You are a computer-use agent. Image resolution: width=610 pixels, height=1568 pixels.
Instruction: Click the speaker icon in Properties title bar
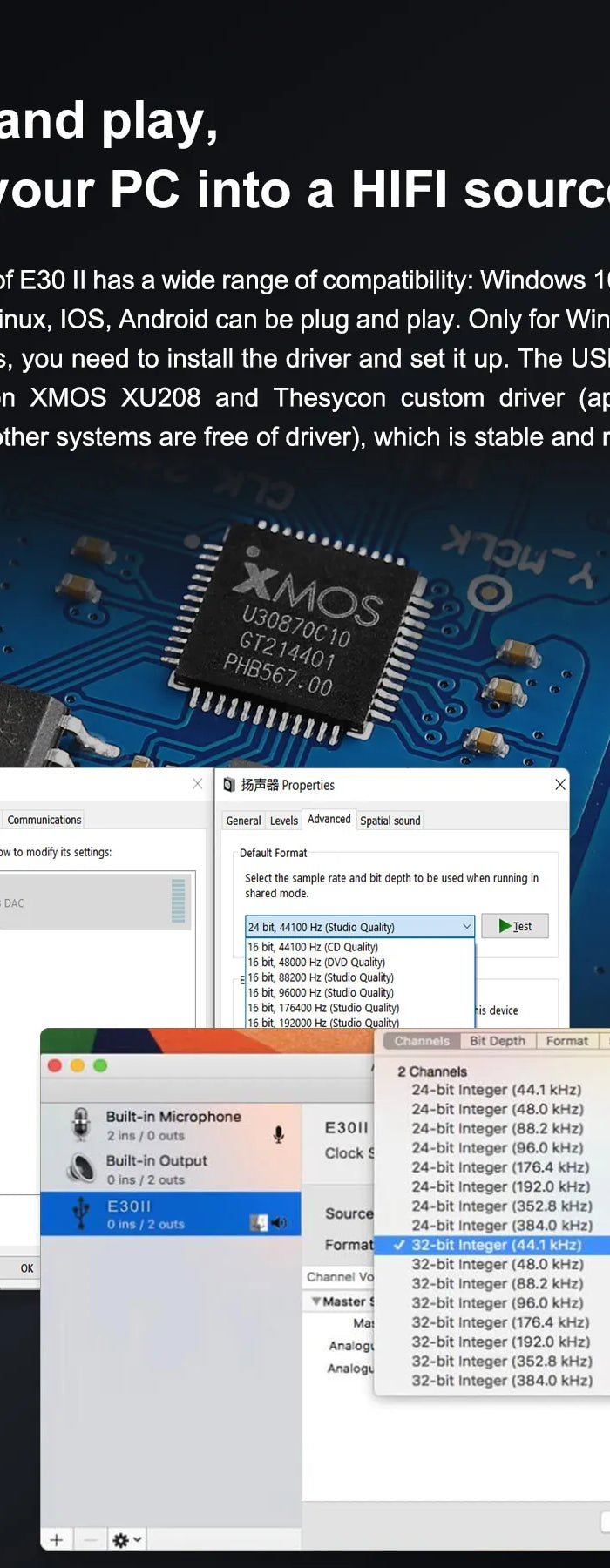(x=229, y=785)
